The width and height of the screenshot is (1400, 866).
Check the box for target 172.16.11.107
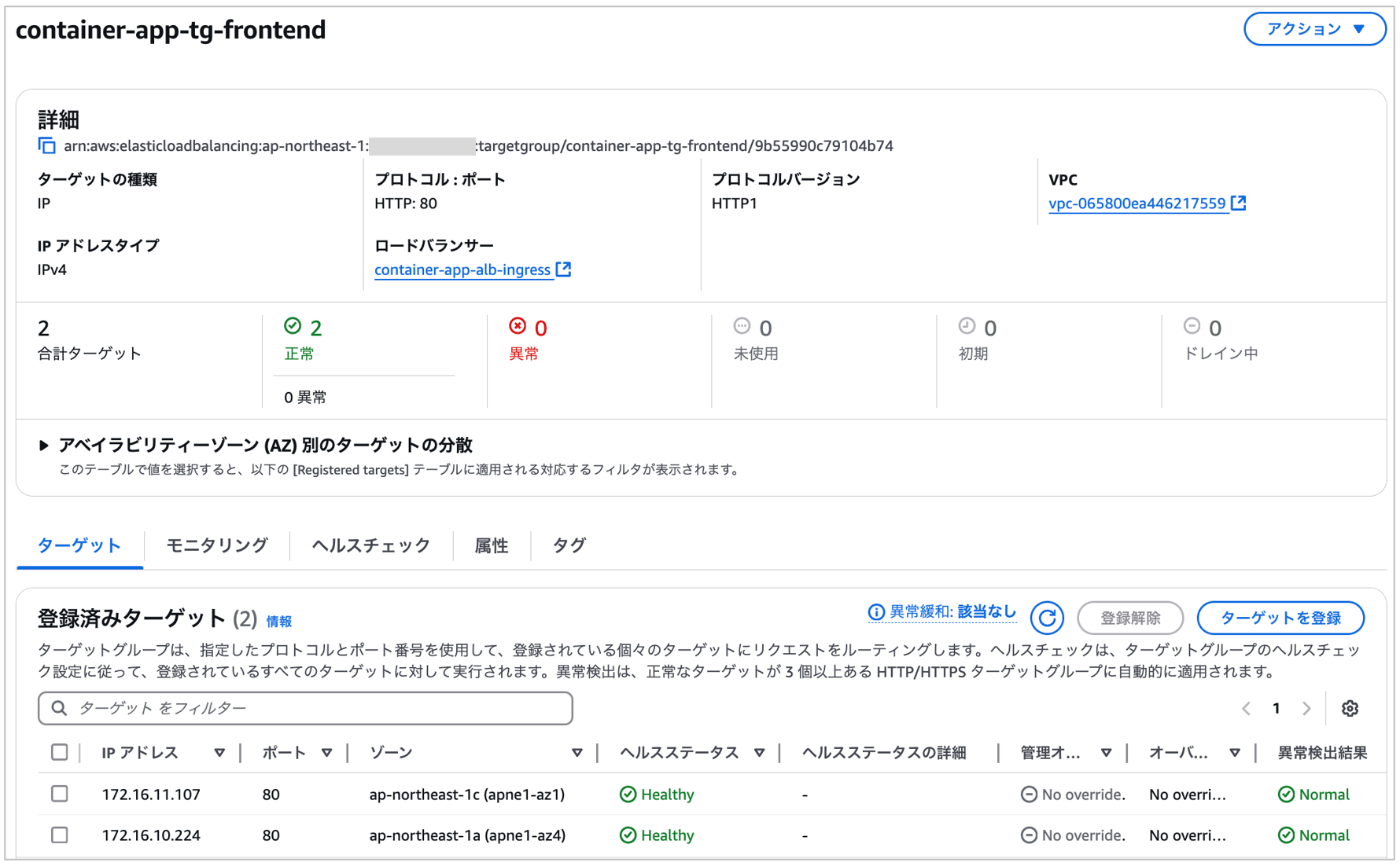tap(59, 794)
